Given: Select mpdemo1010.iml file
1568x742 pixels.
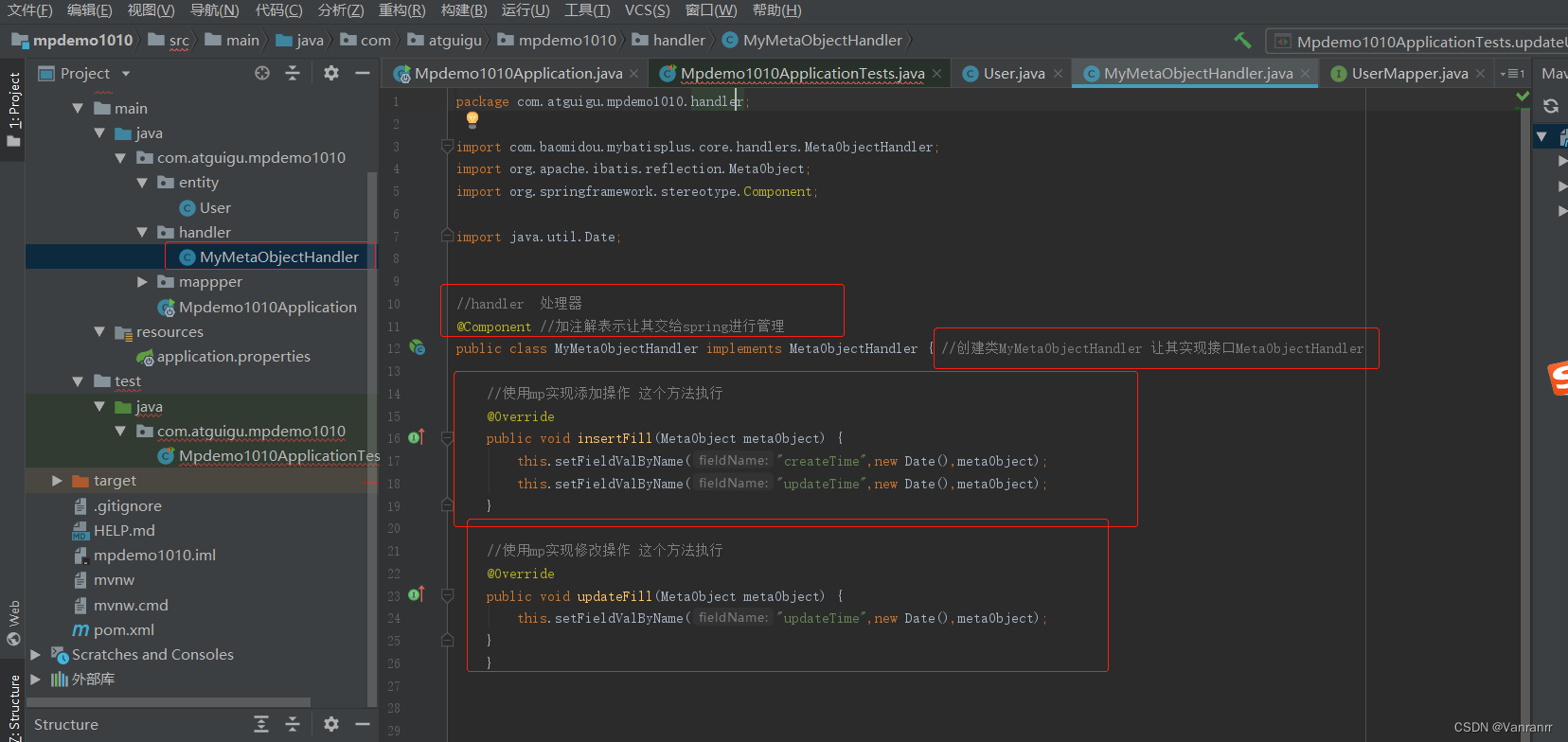Looking at the screenshot, I should [144, 555].
